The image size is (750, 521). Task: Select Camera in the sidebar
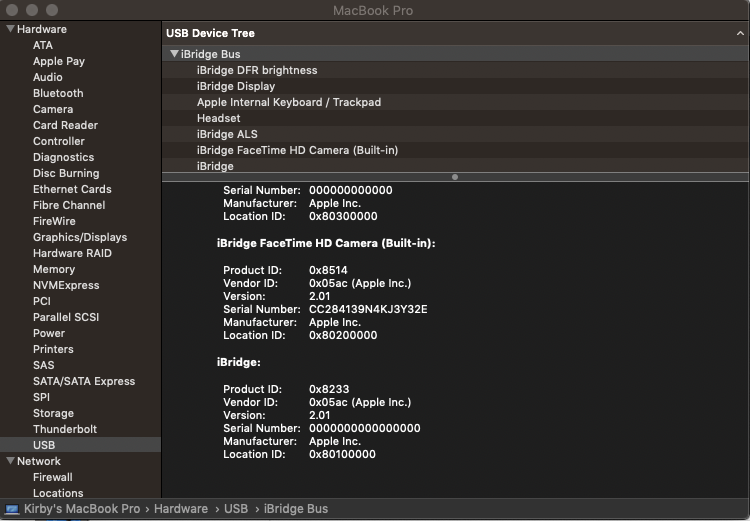click(53, 109)
